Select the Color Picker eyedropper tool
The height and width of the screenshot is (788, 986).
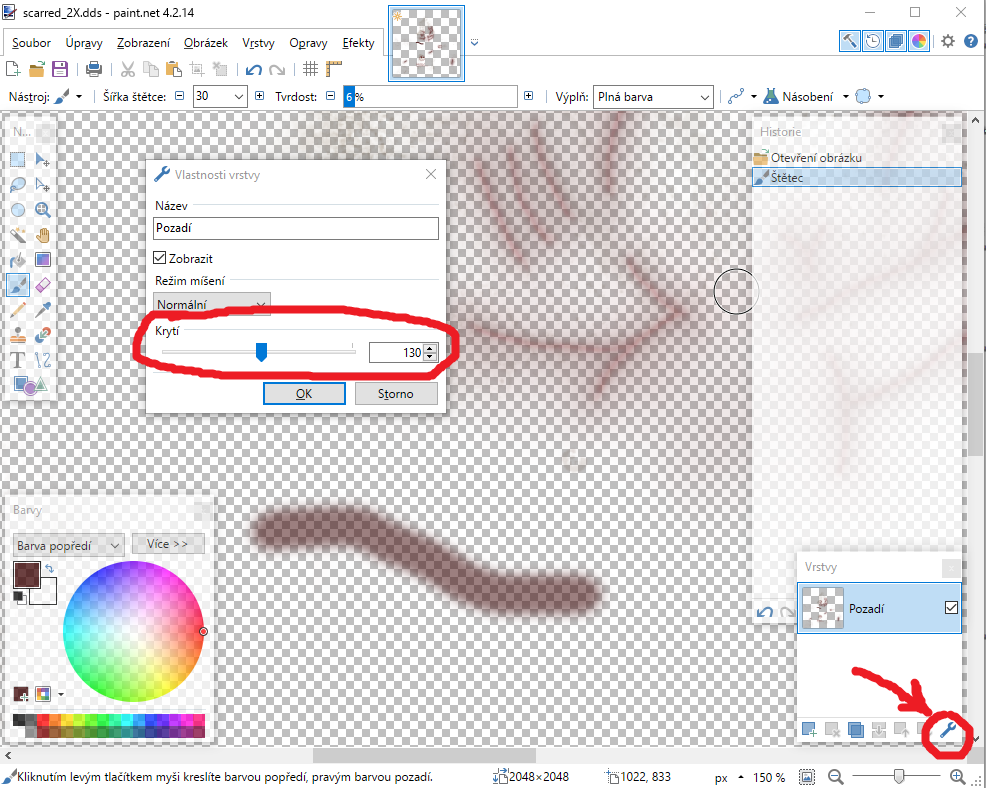tap(42, 310)
